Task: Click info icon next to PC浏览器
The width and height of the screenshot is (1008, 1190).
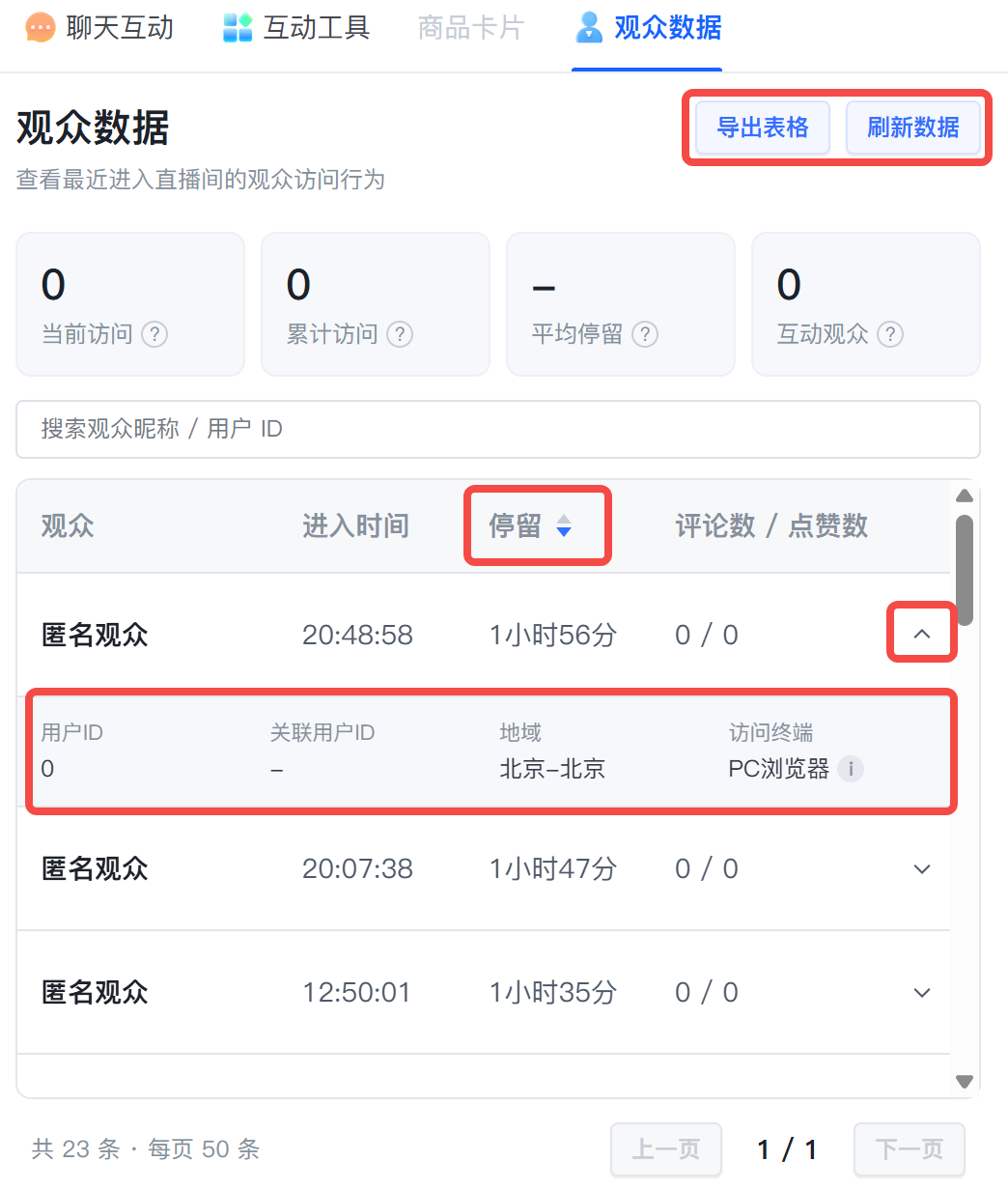Action: (851, 769)
